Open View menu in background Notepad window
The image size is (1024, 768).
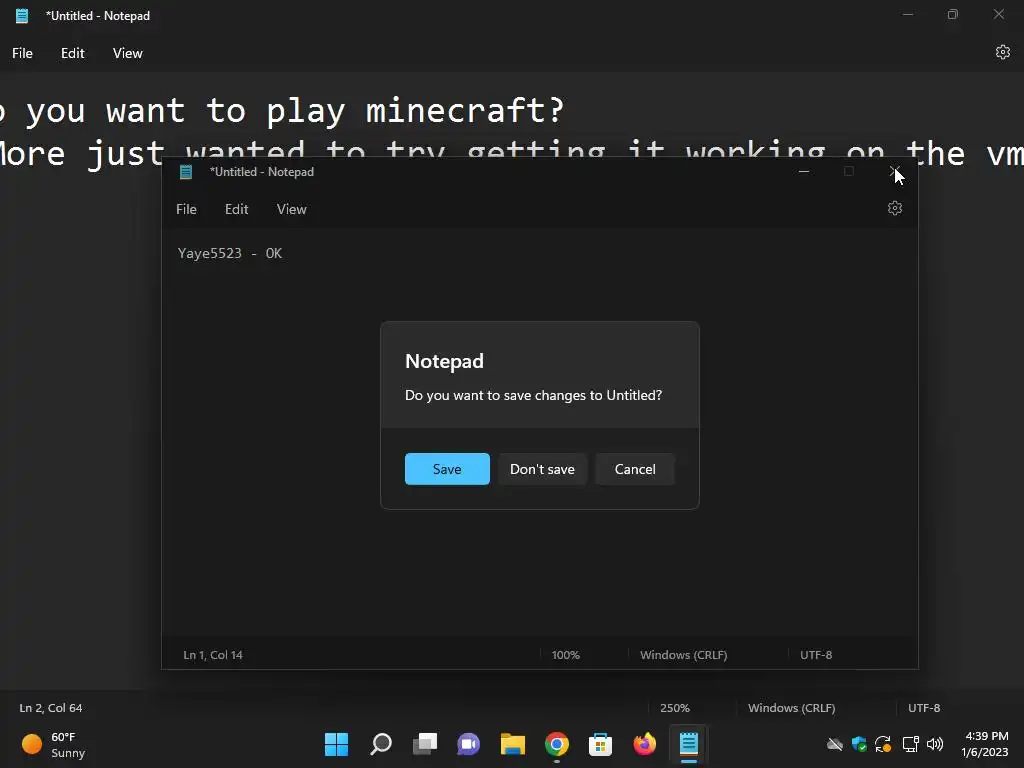tap(127, 53)
